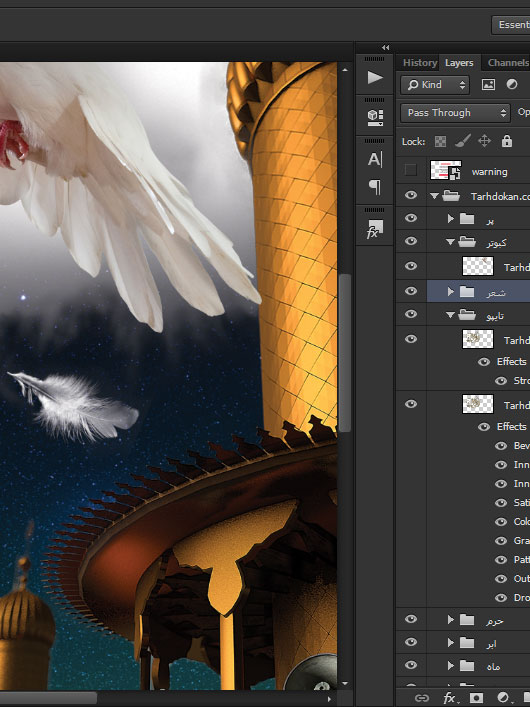
Task: Open the Essentials workspace switcher
Action: click(511, 25)
